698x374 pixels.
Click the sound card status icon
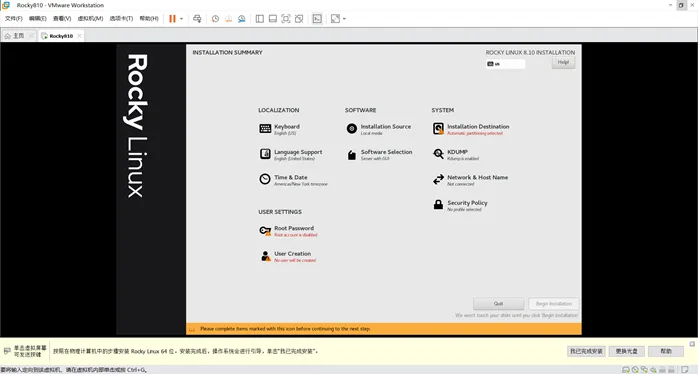(653, 370)
